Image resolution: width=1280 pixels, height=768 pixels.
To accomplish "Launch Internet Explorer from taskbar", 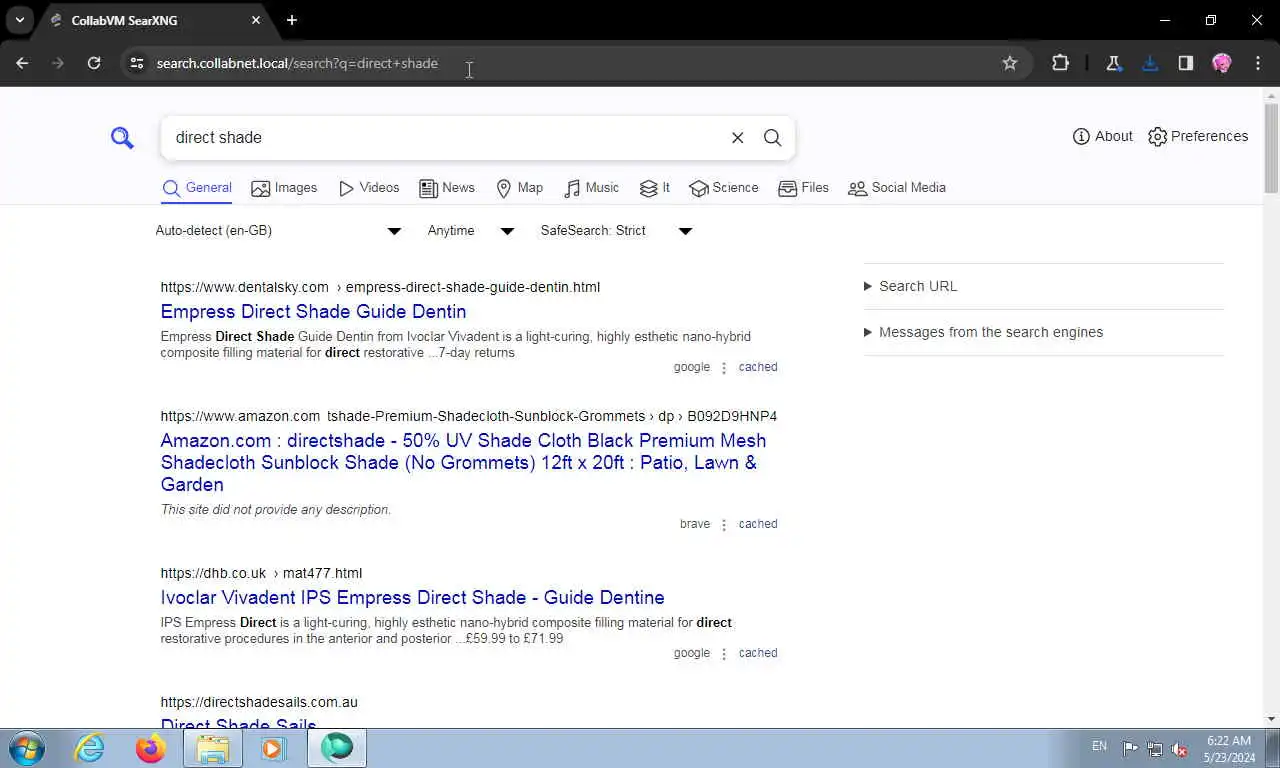I will click(89, 748).
